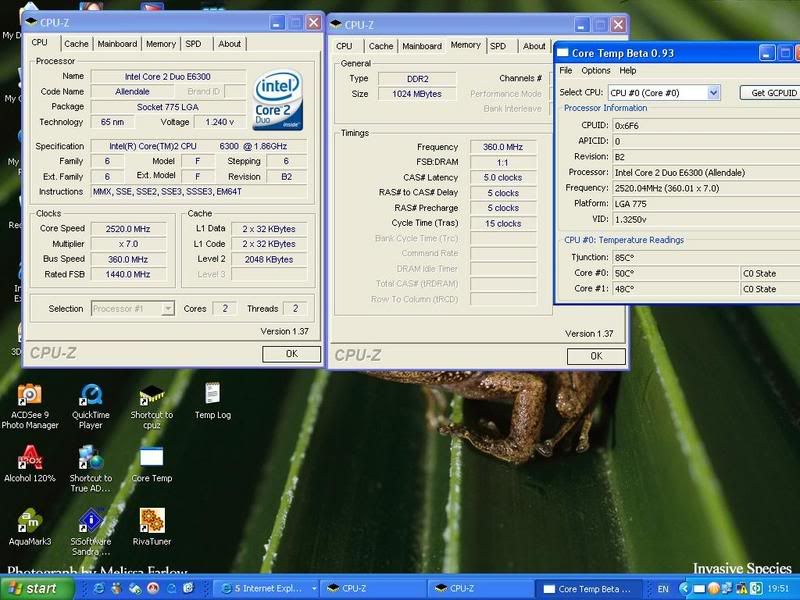
Task: Click the Tjunction reading 85C°
Action: [x=706, y=258]
